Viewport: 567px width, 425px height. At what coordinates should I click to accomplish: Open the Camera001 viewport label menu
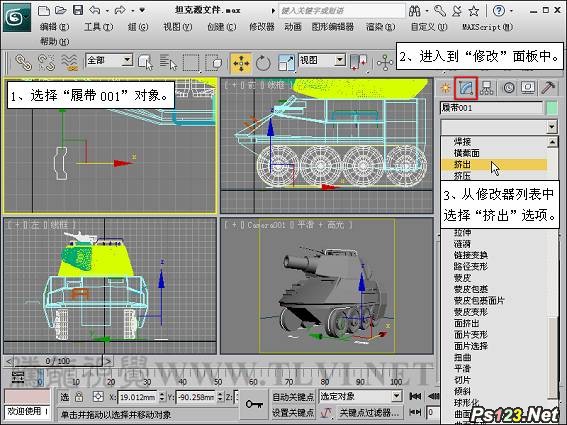[x=266, y=225]
